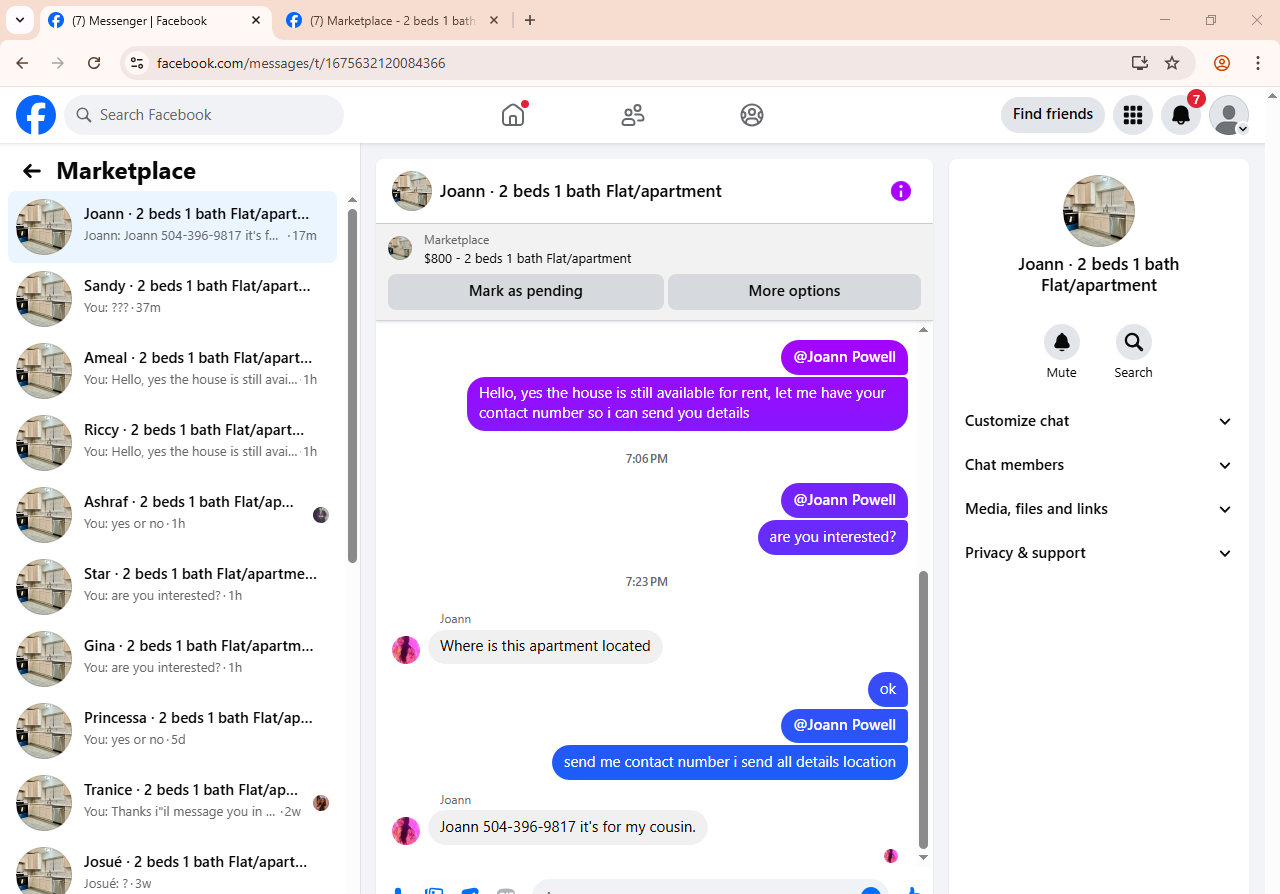Open Gina conversation in list

tap(172, 659)
